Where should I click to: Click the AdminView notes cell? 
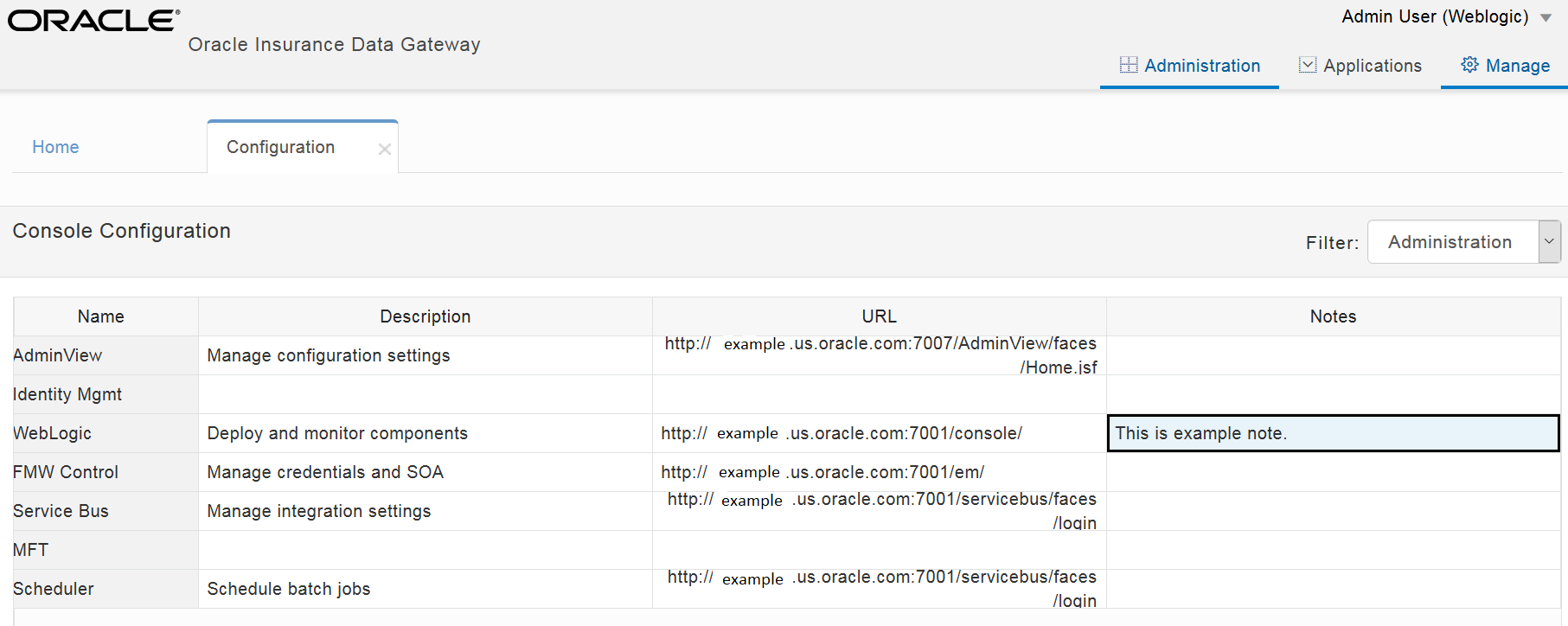tap(1333, 355)
